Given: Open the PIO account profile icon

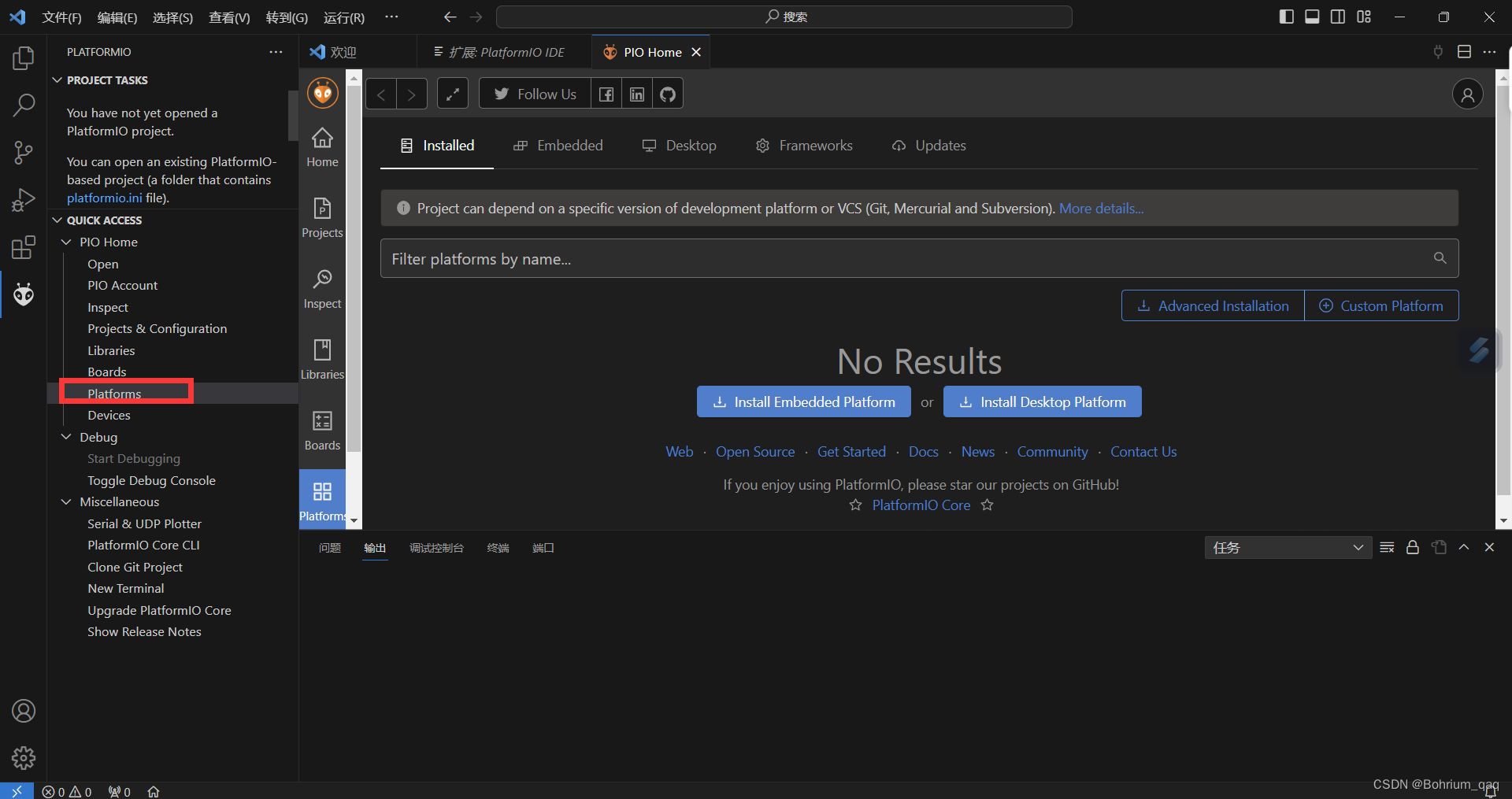Looking at the screenshot, I should click(1467, 94).
